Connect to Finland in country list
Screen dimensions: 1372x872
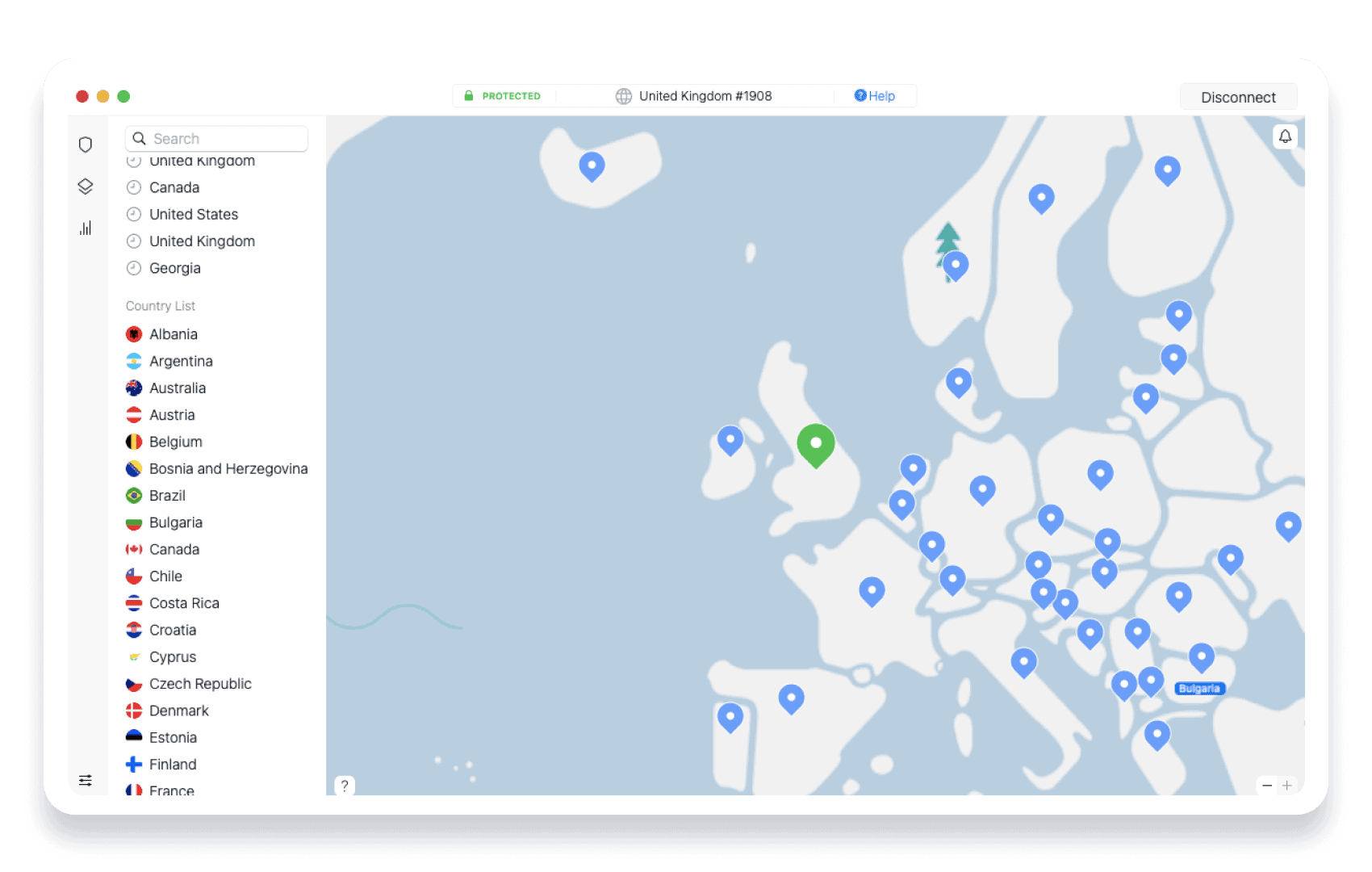point(161,765)
